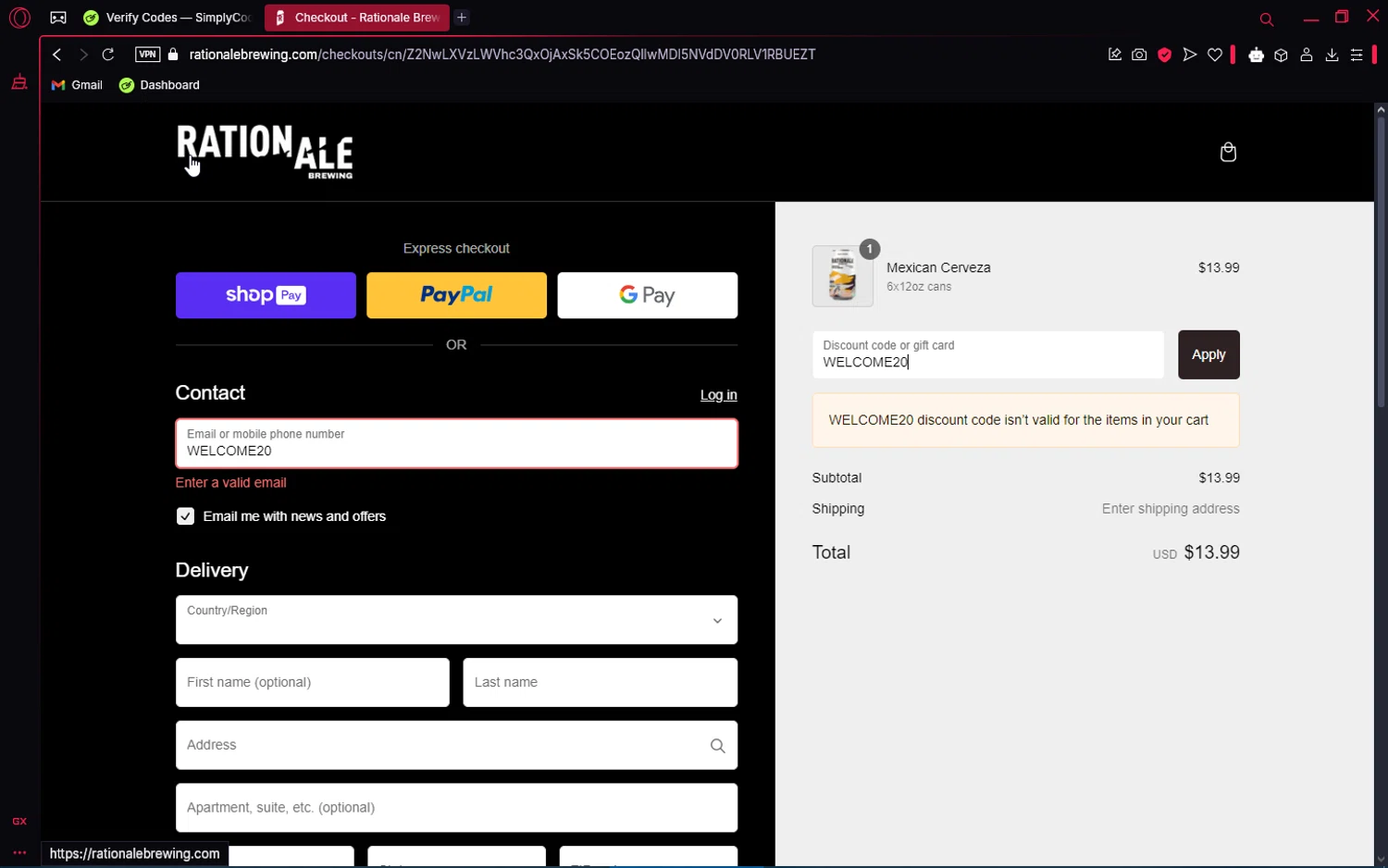Image resolution: width=1388 pixels, height=868 pixels.
Task: Click the Last name field
Action: [601, 683]
